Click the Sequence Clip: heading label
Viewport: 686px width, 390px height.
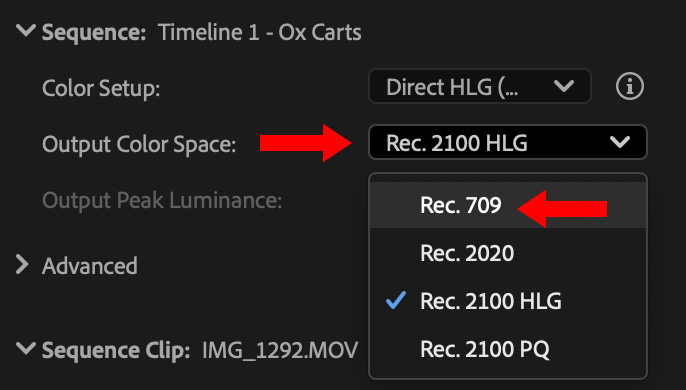[x=116, y=351]
